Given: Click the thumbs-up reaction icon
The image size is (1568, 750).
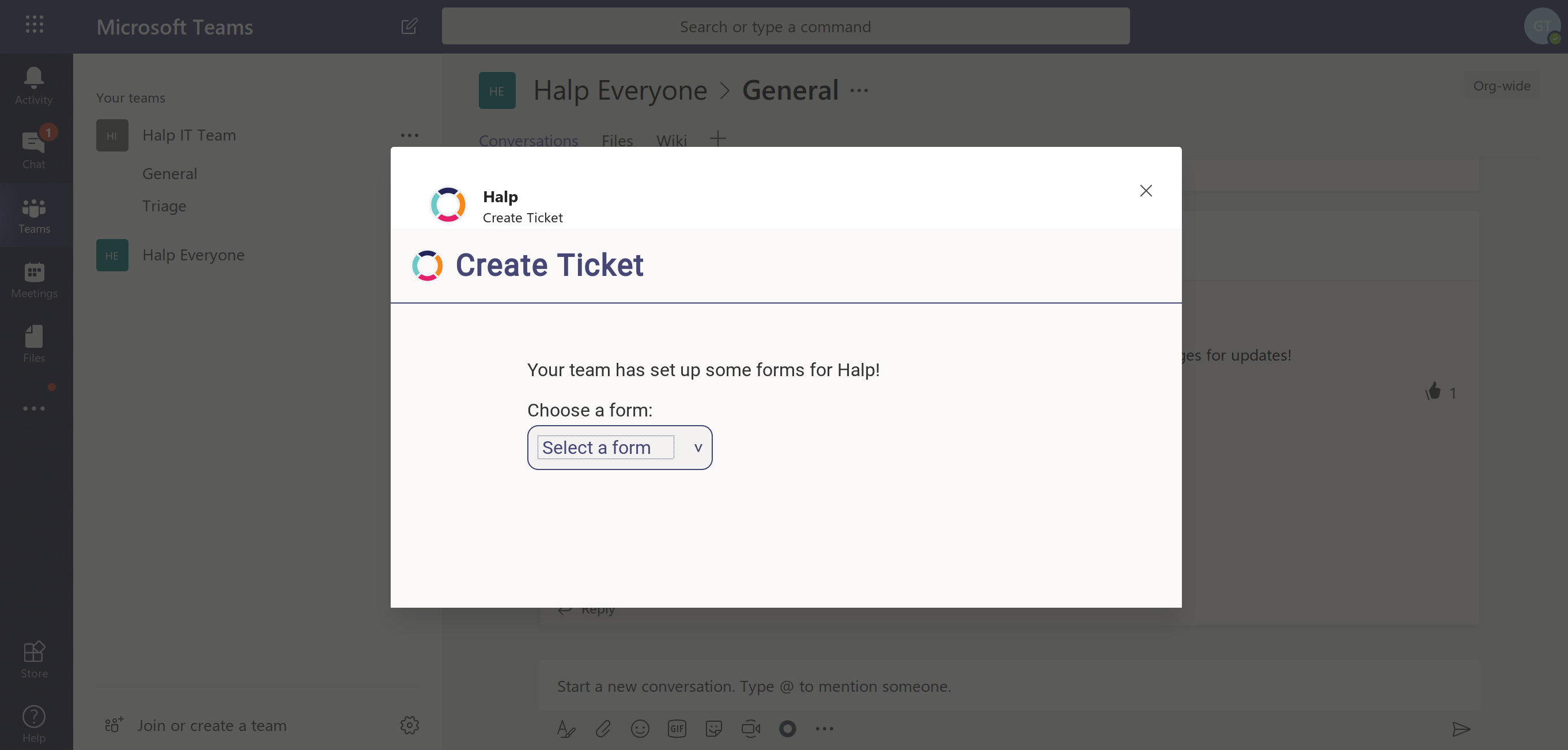Looking at the screenshot, I should point(1433,391).
